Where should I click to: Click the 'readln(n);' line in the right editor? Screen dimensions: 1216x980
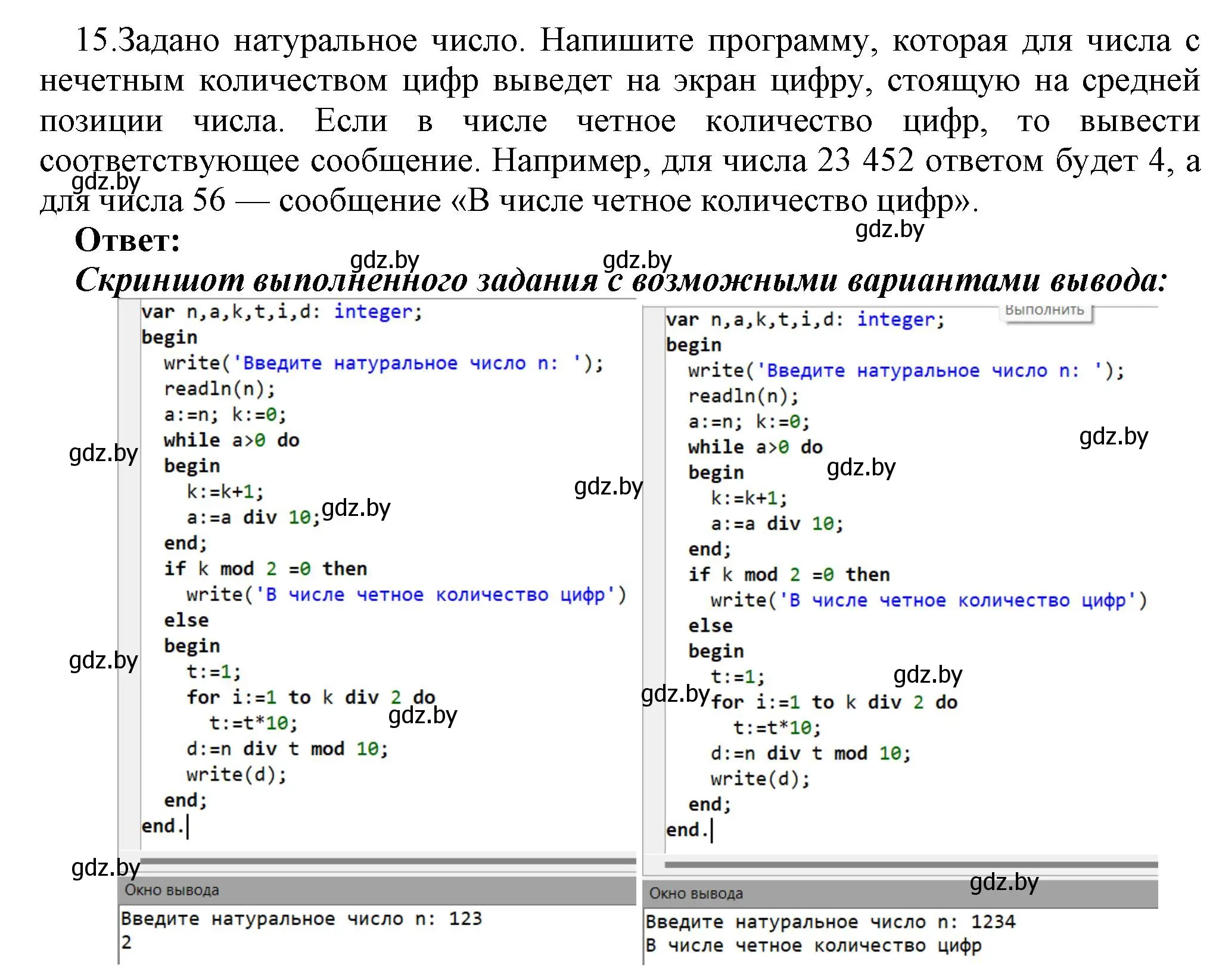point(744,396)
